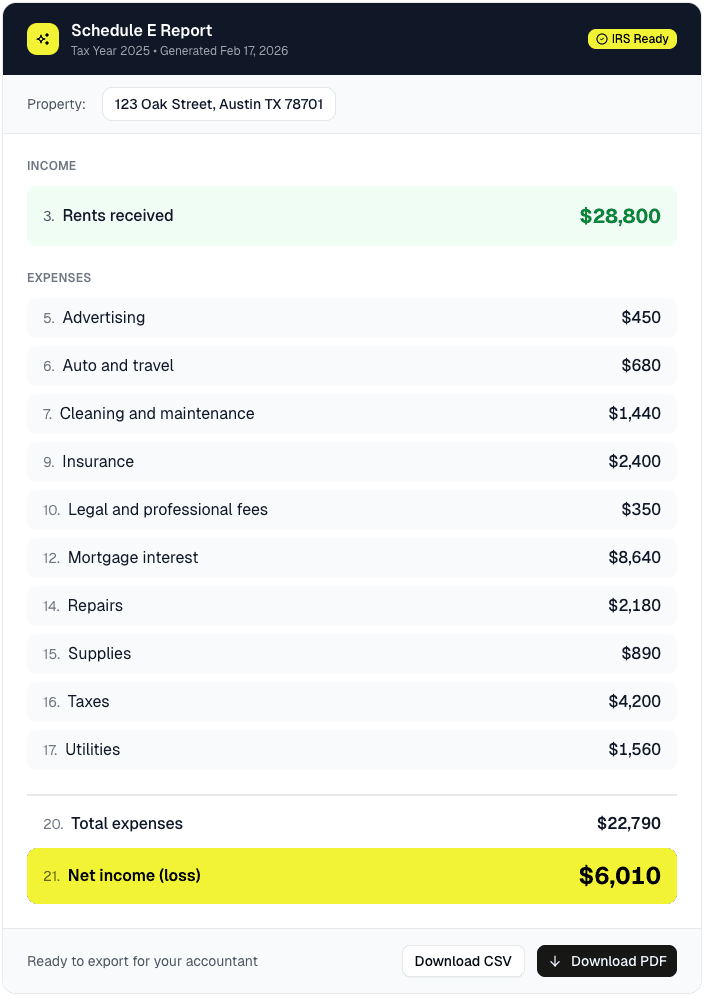Viewport: 704px width, 997px height.
Task: Select the Rents received income row
Action: click(351, 216)
